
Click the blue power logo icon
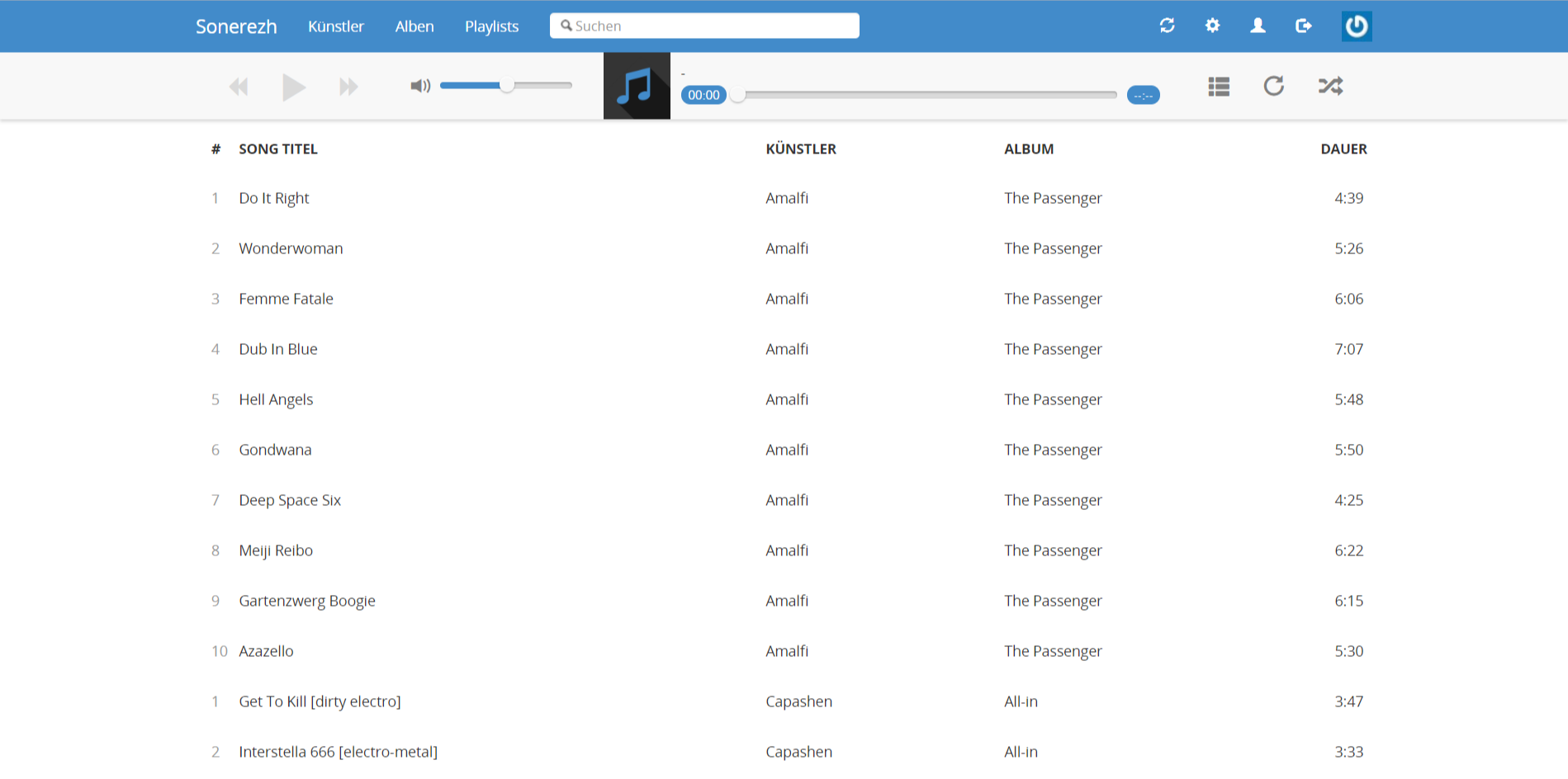(1357, 26)
